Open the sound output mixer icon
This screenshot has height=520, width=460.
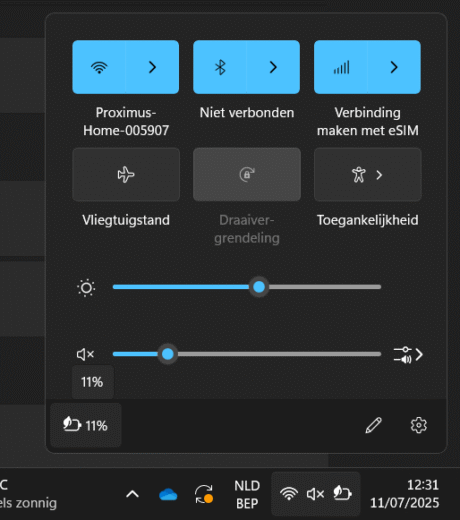[408, 355]
